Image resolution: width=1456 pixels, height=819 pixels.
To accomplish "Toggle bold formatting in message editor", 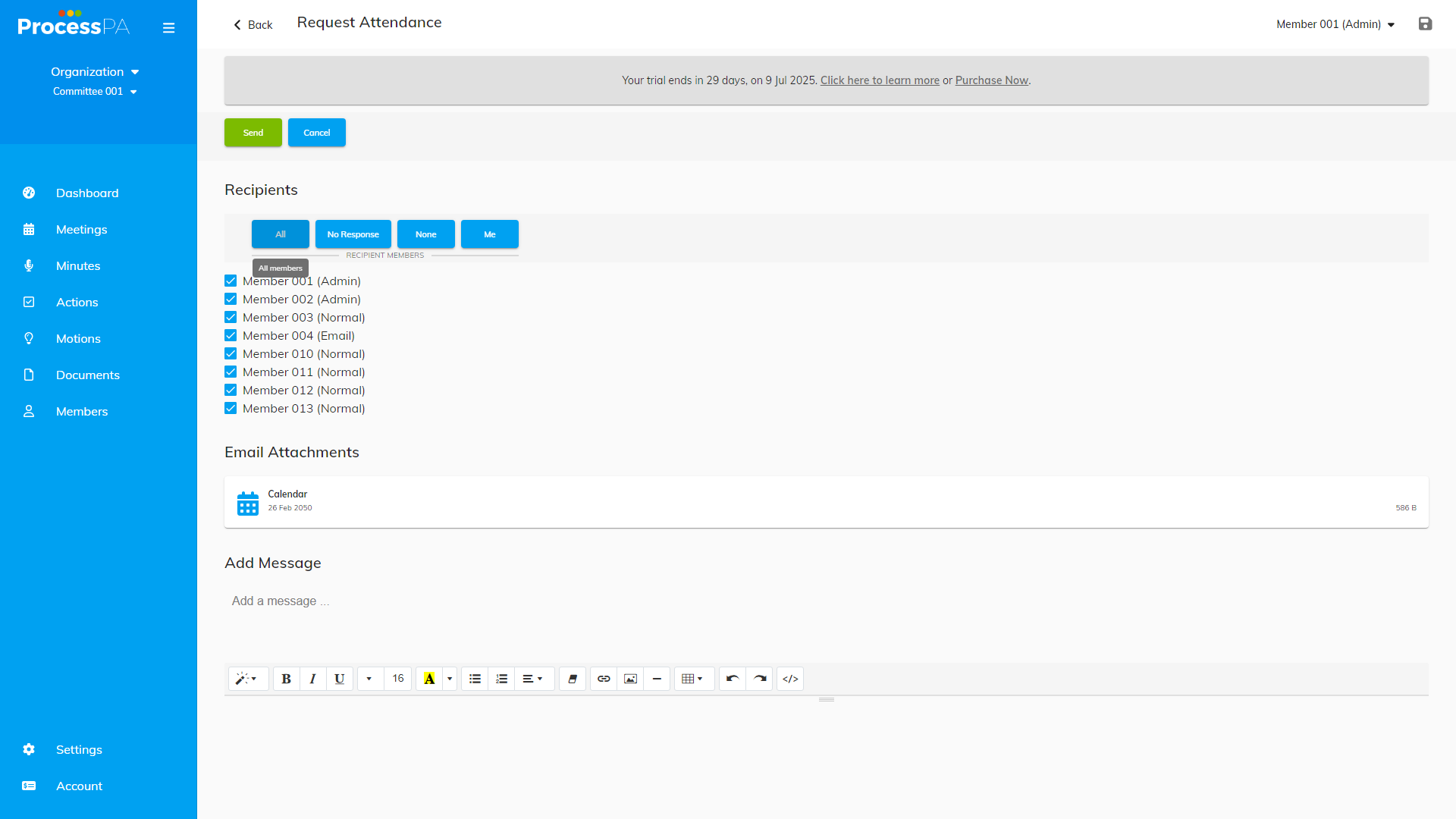I will point(286,679).
